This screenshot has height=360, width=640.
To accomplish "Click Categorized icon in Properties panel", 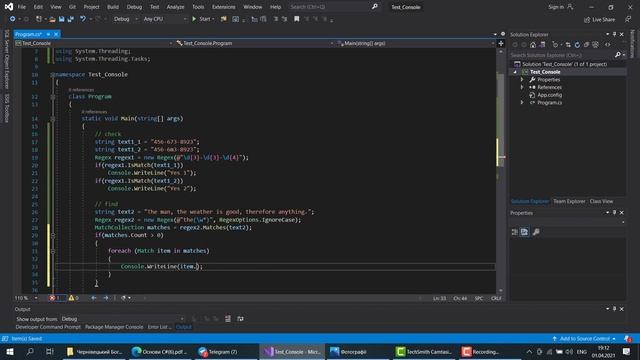I will [x=515, y=232].
